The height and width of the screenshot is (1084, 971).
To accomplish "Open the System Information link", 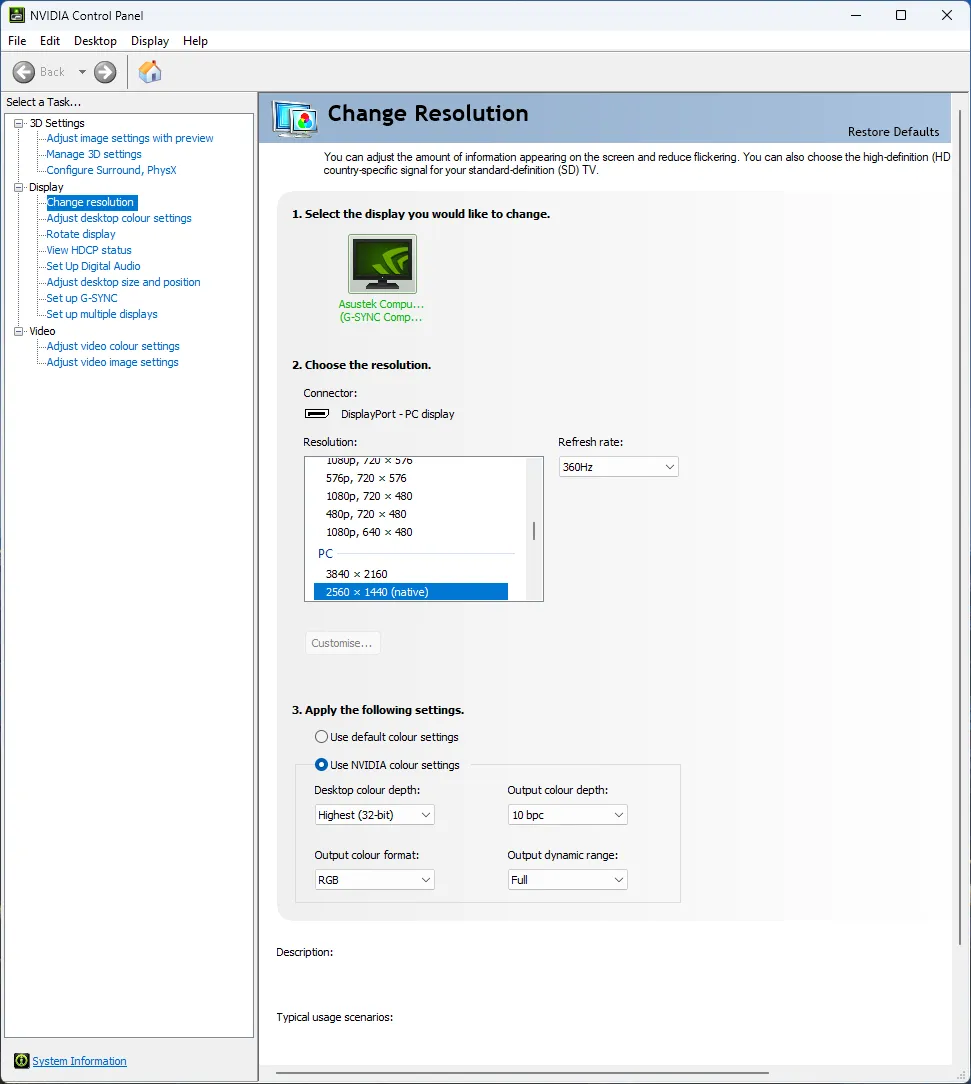I will pyautogui.click(x=79, y=1061).
